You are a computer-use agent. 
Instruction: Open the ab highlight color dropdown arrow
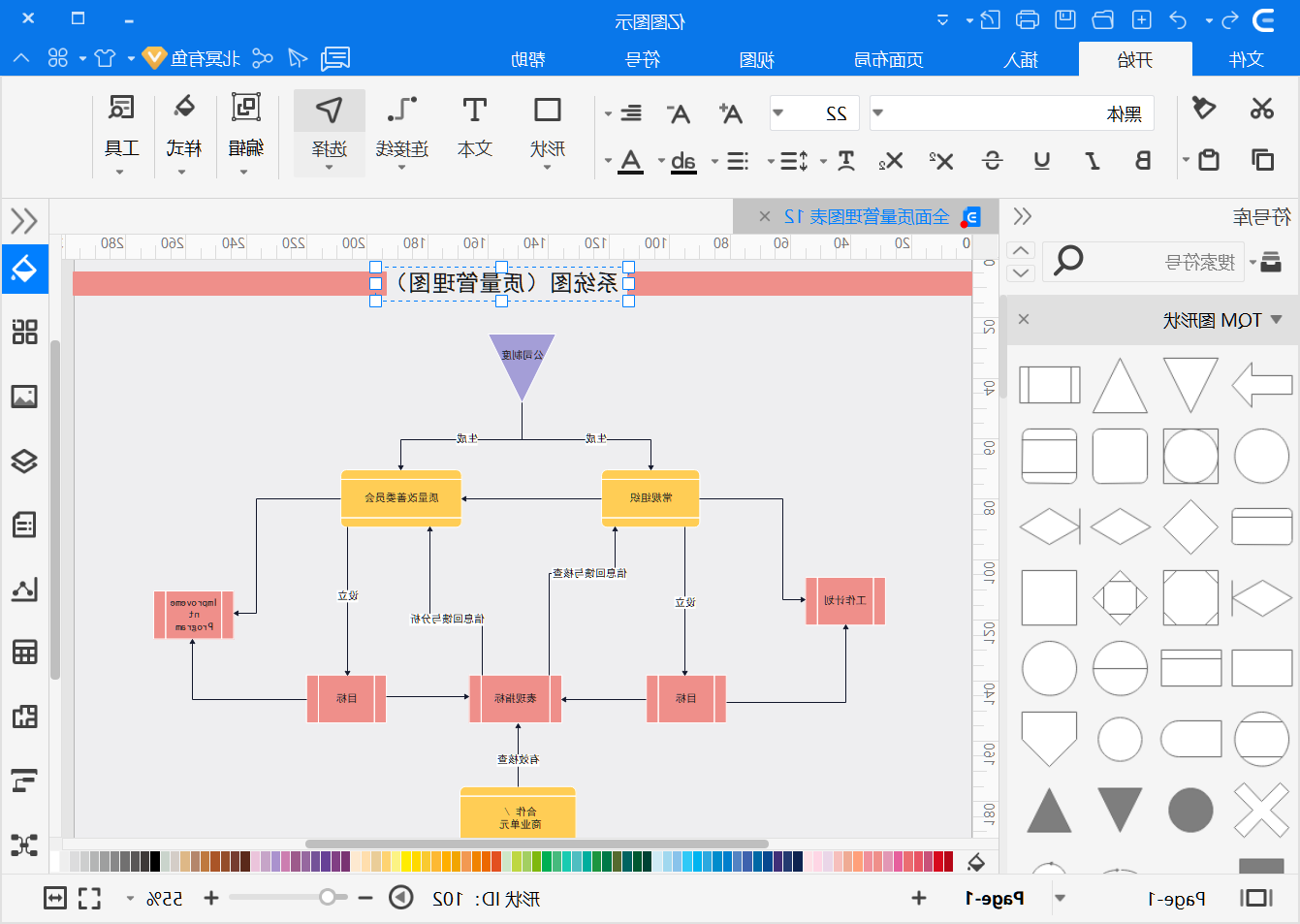661,161
